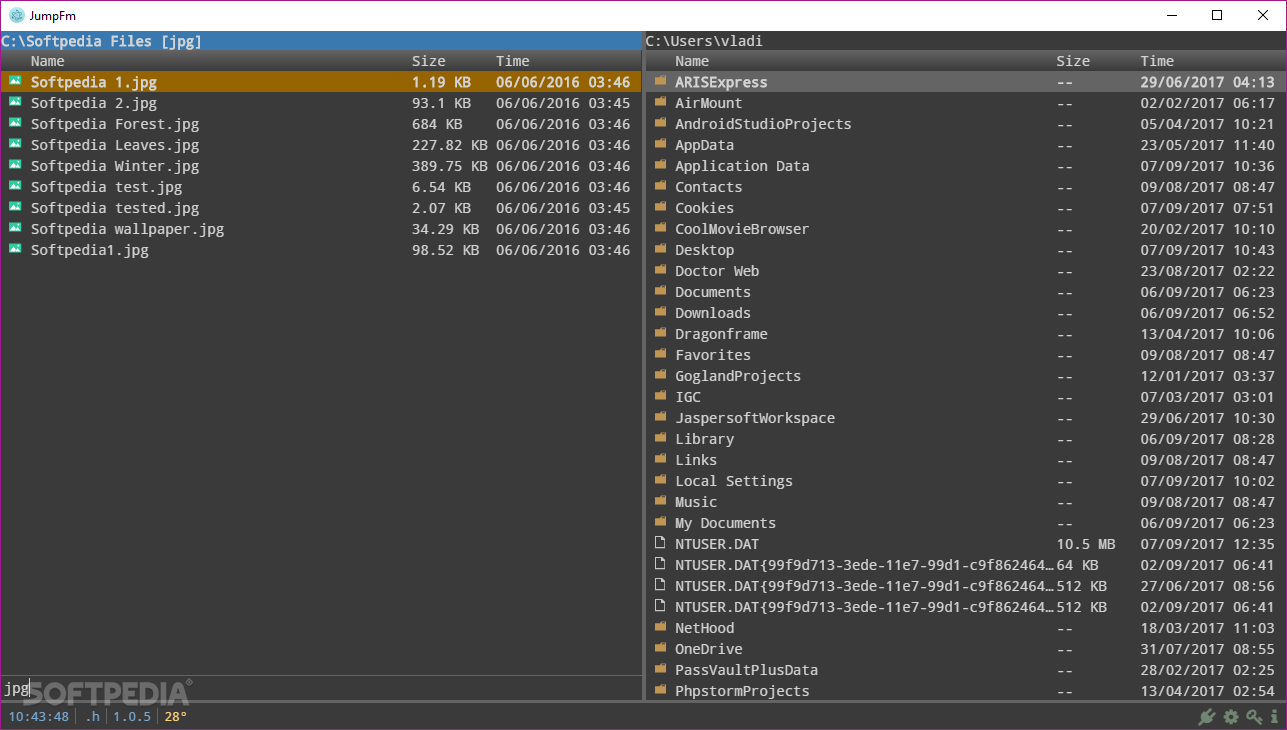Click the folder icon of Contacts
Screen dimensions: 1287x730
660,186
